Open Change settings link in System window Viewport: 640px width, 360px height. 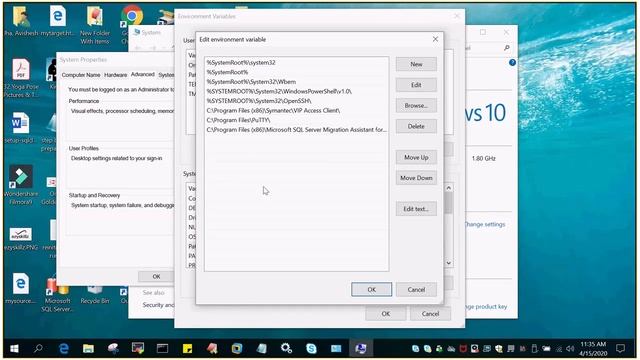pyautogui.click(x=485, y=224)
